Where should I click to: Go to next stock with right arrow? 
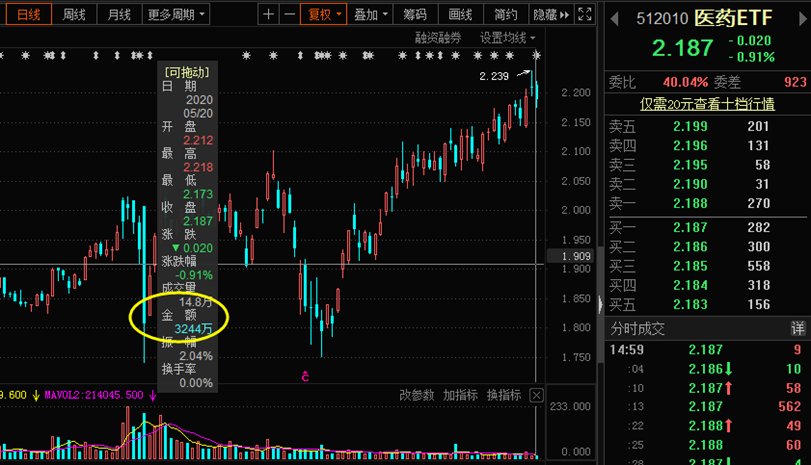[802, 20]
